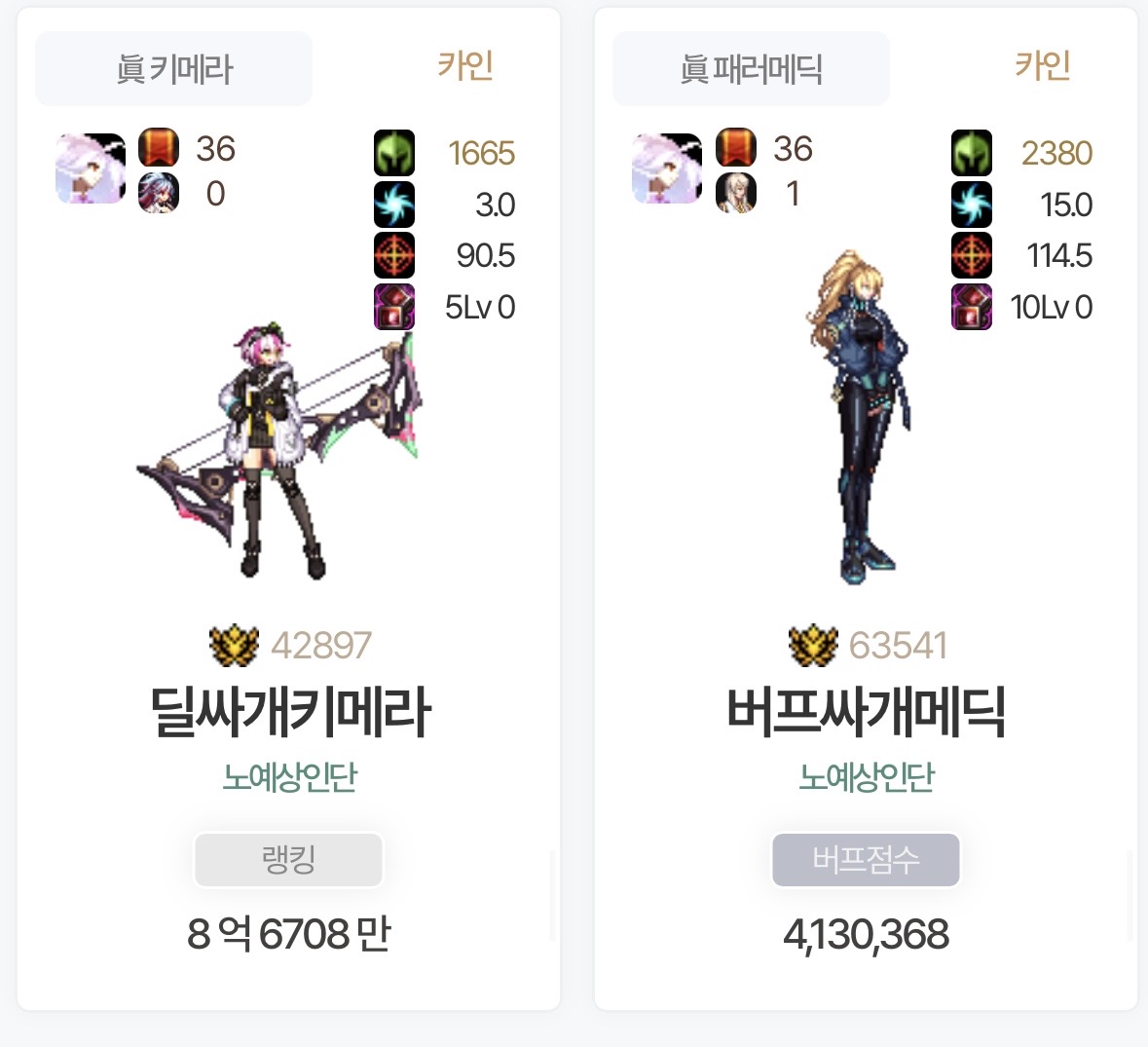The image size is (1148, 1047).
Task: Select the 眞 키메라 class label
Action: coord(173,69)
